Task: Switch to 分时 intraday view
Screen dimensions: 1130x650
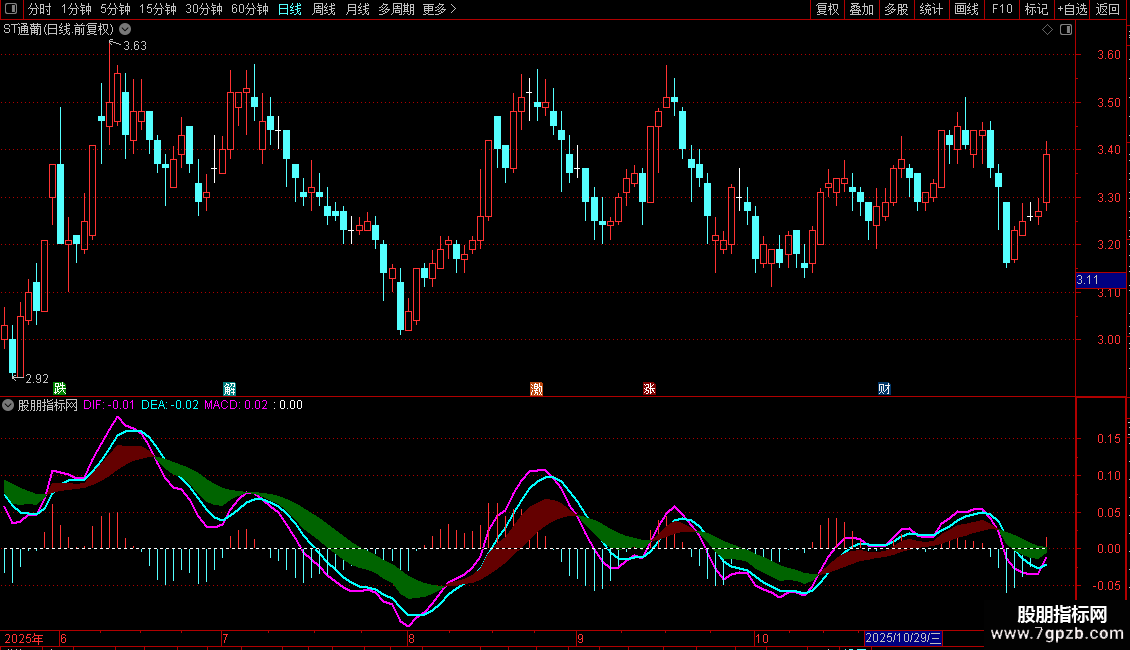Action: (39, 9)
